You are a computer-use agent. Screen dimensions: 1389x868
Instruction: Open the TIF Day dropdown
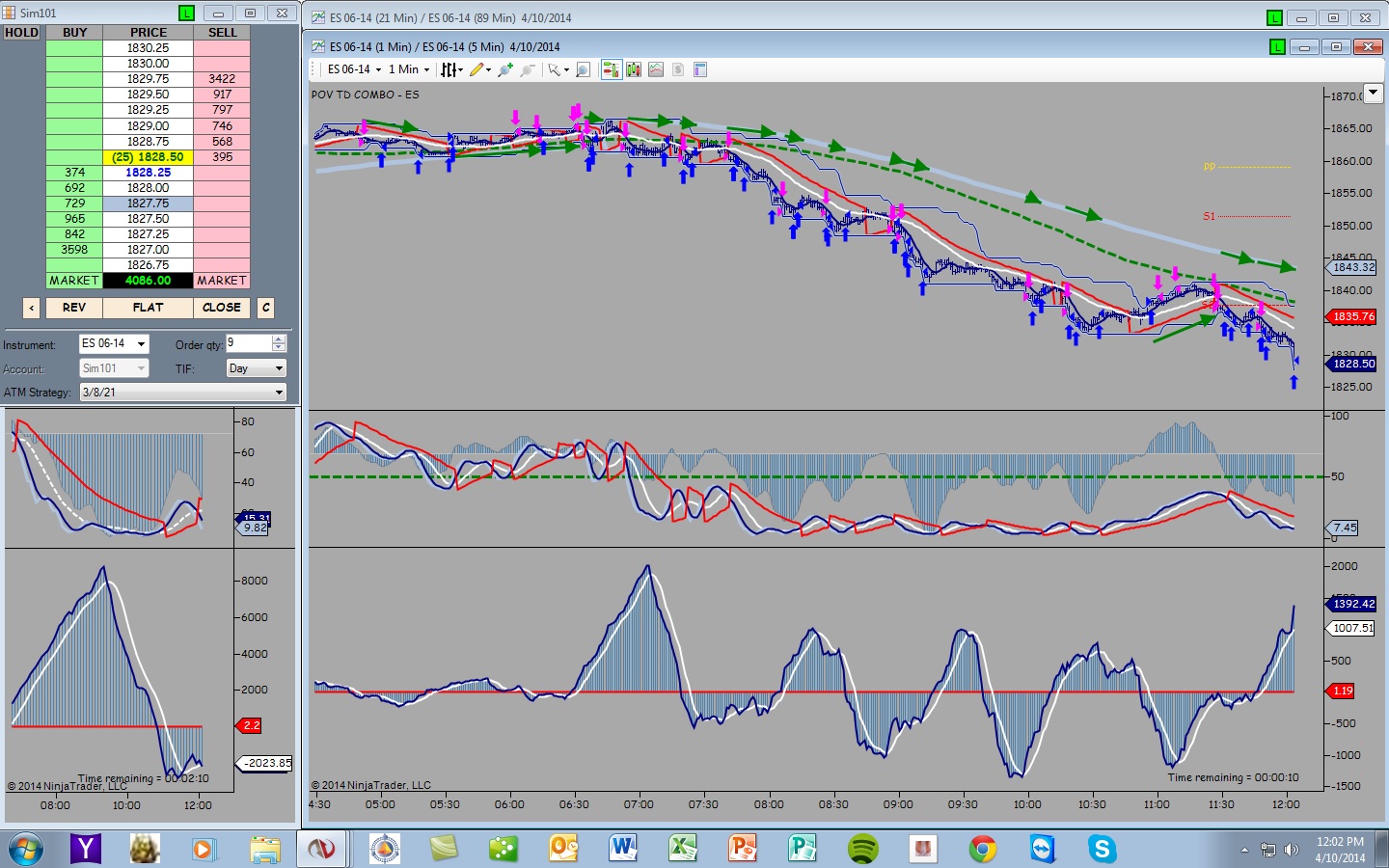[x=257, y=368]
